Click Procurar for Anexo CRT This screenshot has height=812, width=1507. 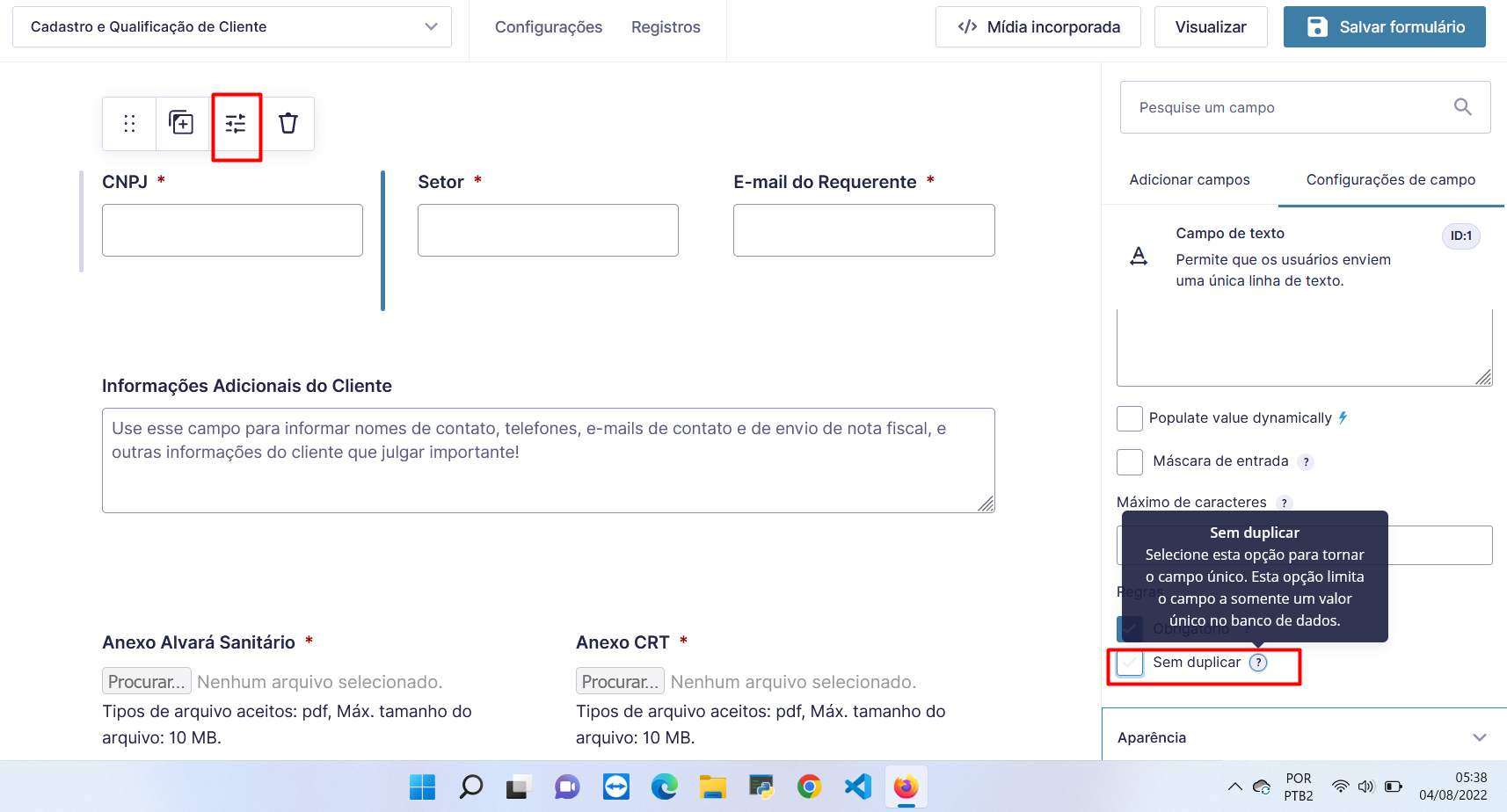point(621,682)
